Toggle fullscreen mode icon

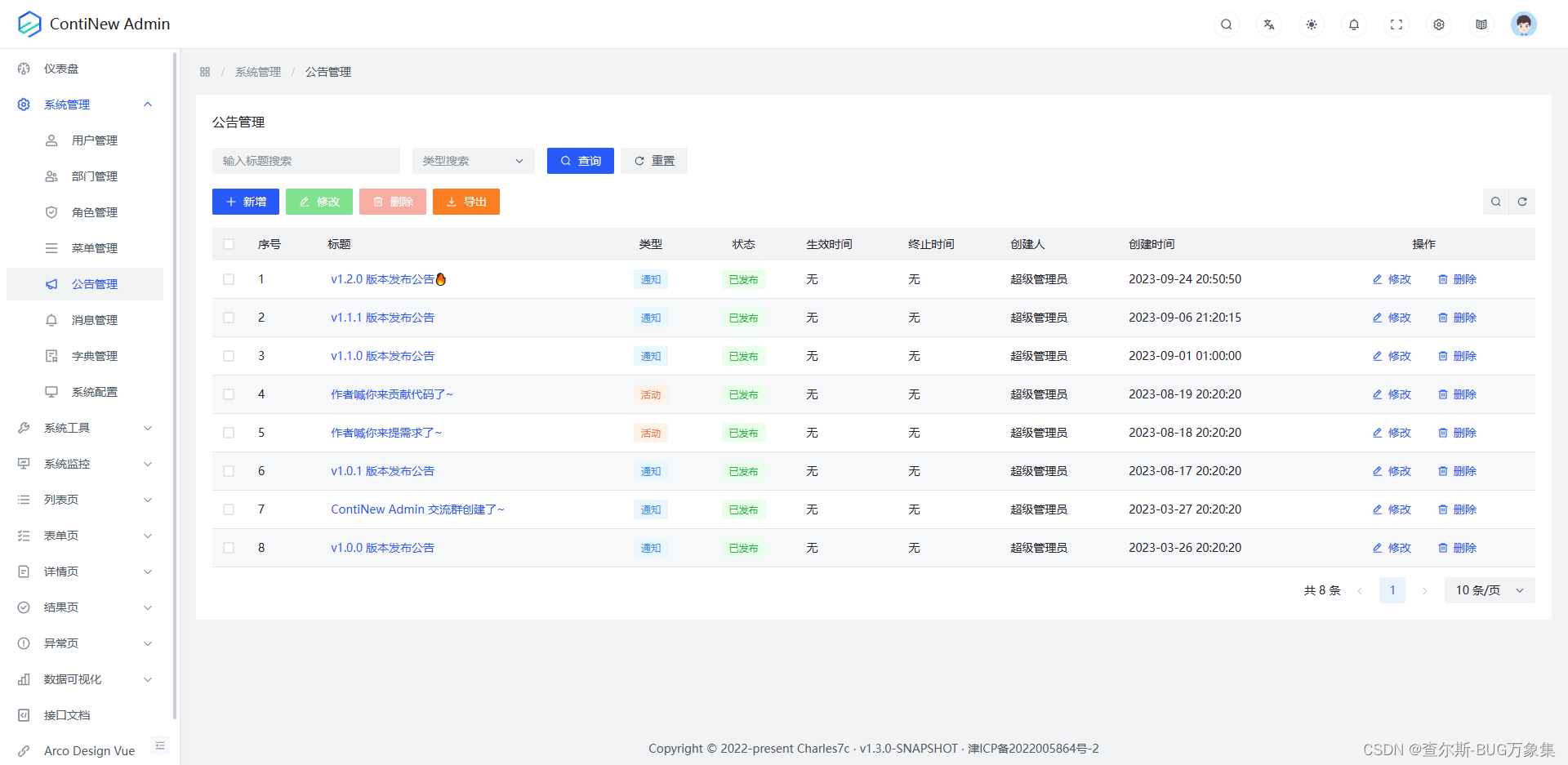(1396, 24)
